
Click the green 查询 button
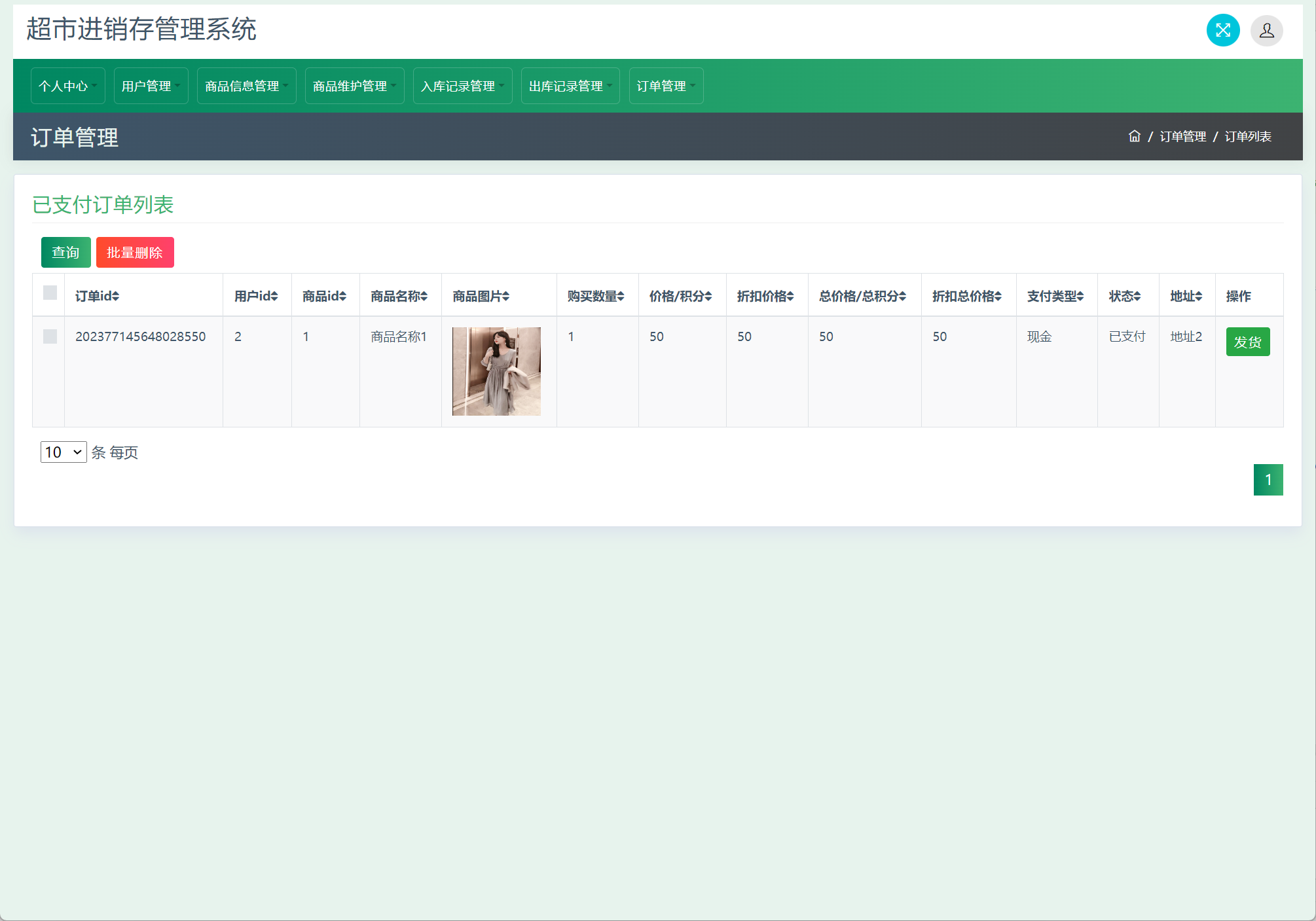click(x=65, y=253)
